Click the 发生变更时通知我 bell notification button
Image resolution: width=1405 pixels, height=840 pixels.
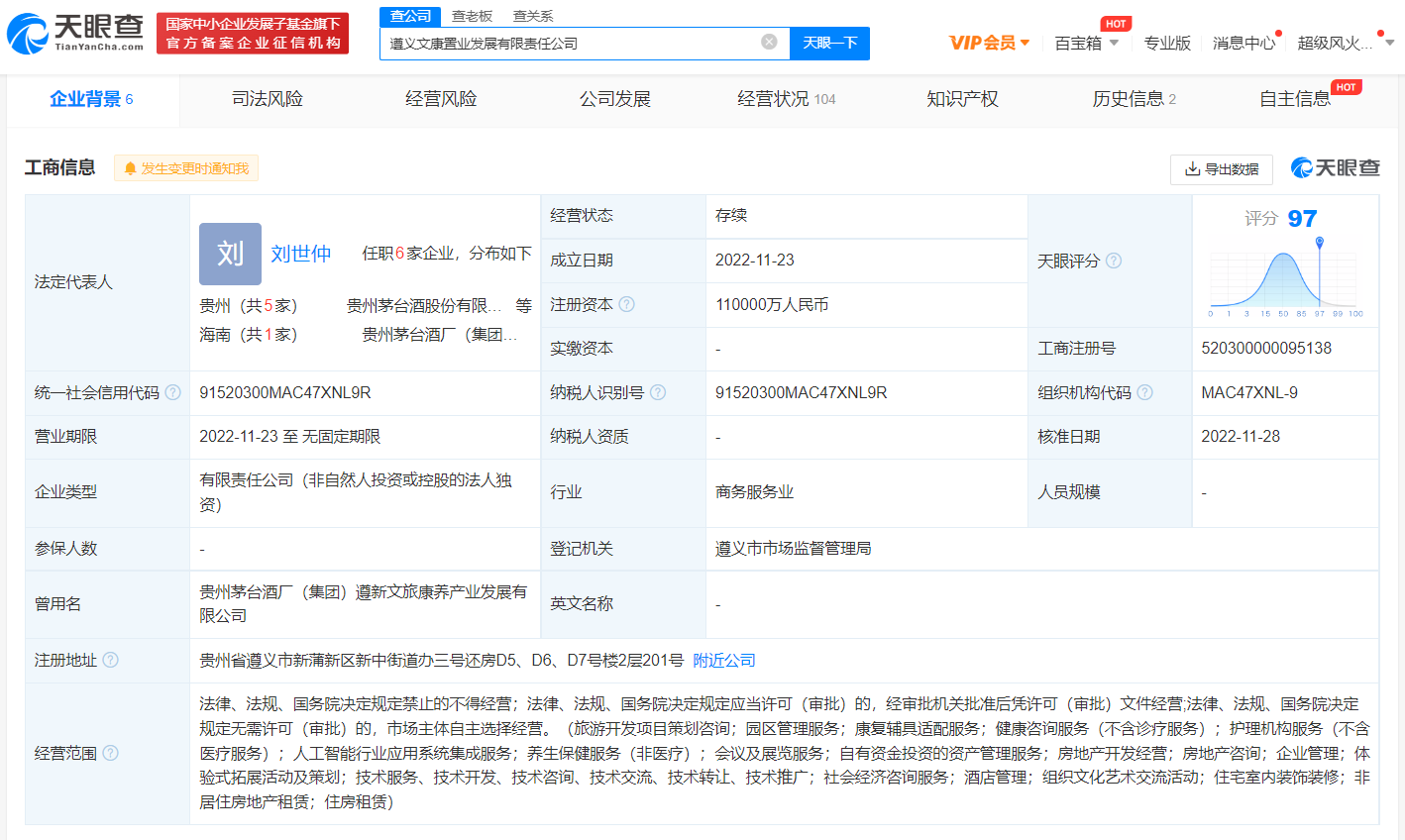coord(186,168)
